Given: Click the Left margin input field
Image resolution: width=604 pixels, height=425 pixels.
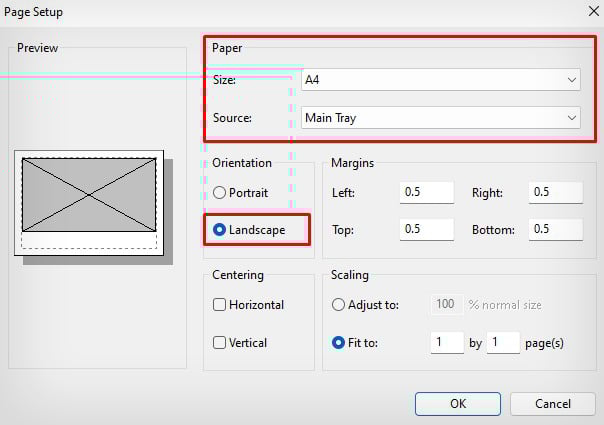Looking at the screenshot, I should pos(427,192).
